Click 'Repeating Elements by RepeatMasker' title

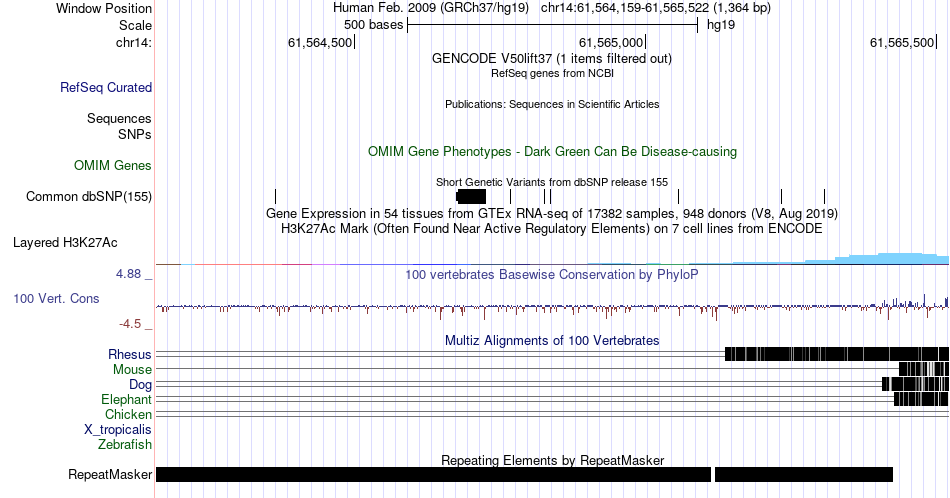tap(552, 460)
